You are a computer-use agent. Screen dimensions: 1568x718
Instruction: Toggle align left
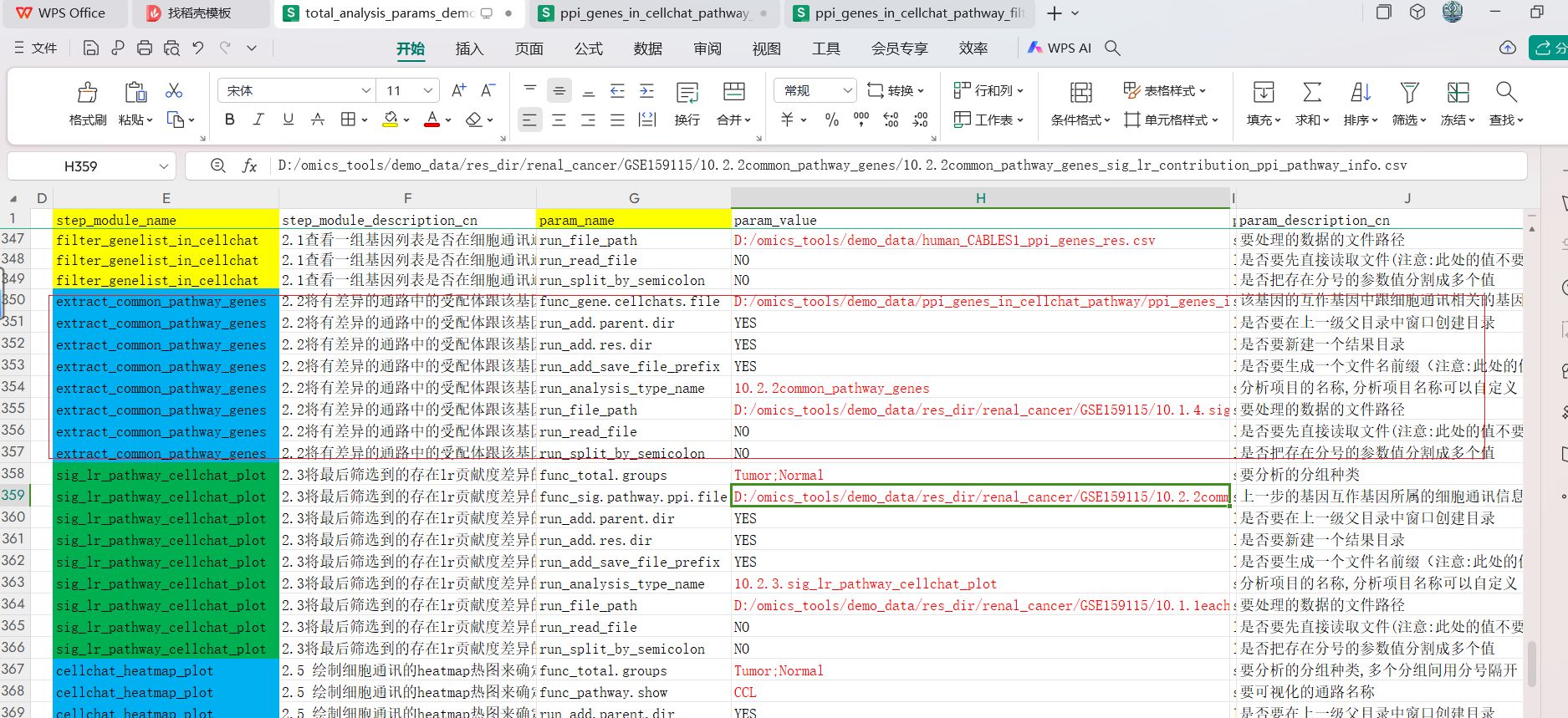coord(529,120)
